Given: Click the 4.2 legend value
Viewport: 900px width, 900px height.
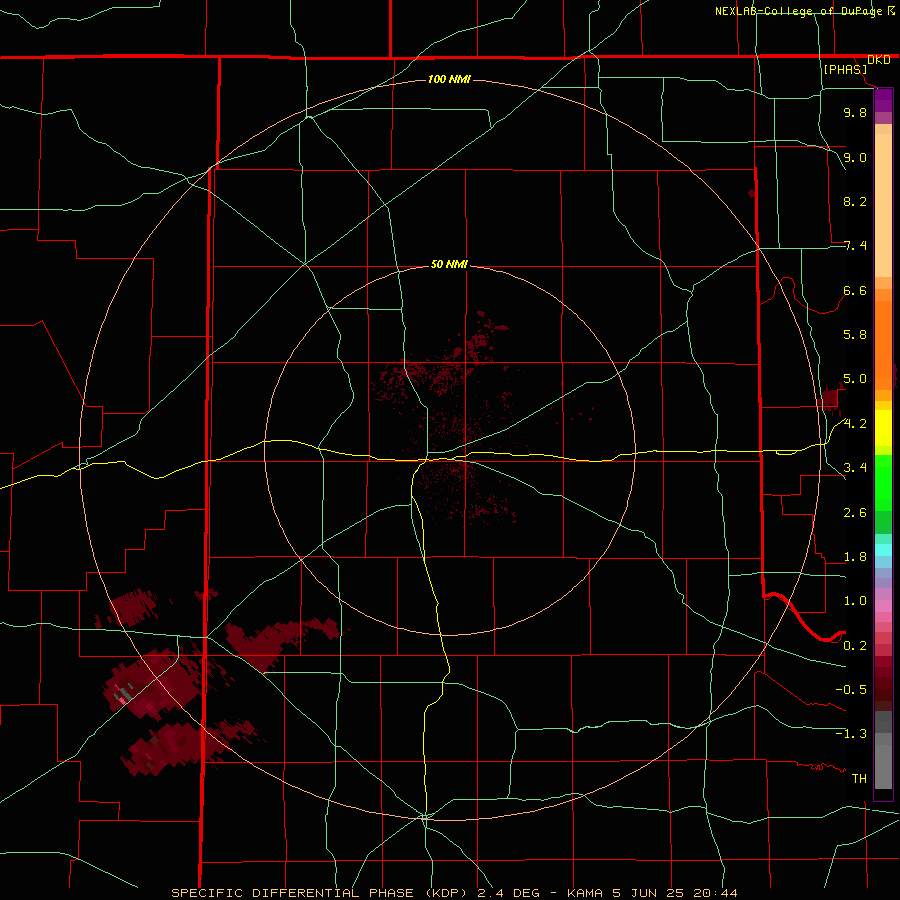Looking at the screenshot, I should 855,424.
